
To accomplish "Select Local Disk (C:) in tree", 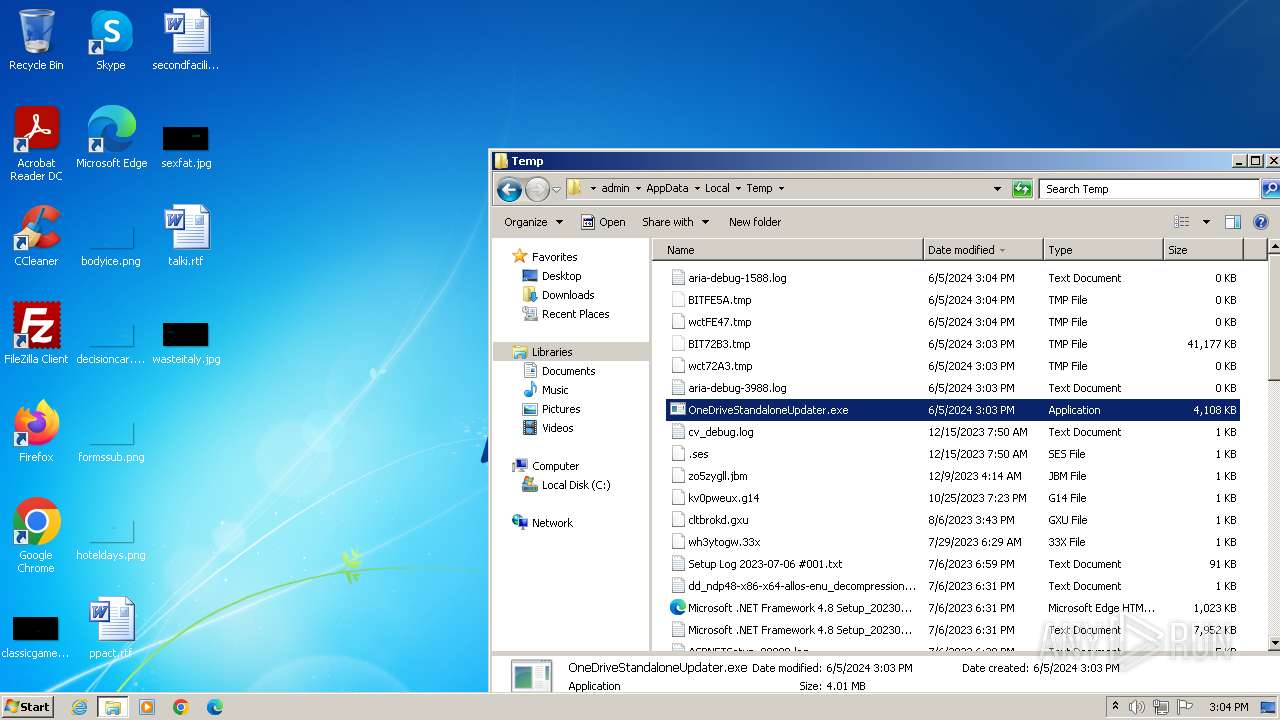I will click(566, 485).
